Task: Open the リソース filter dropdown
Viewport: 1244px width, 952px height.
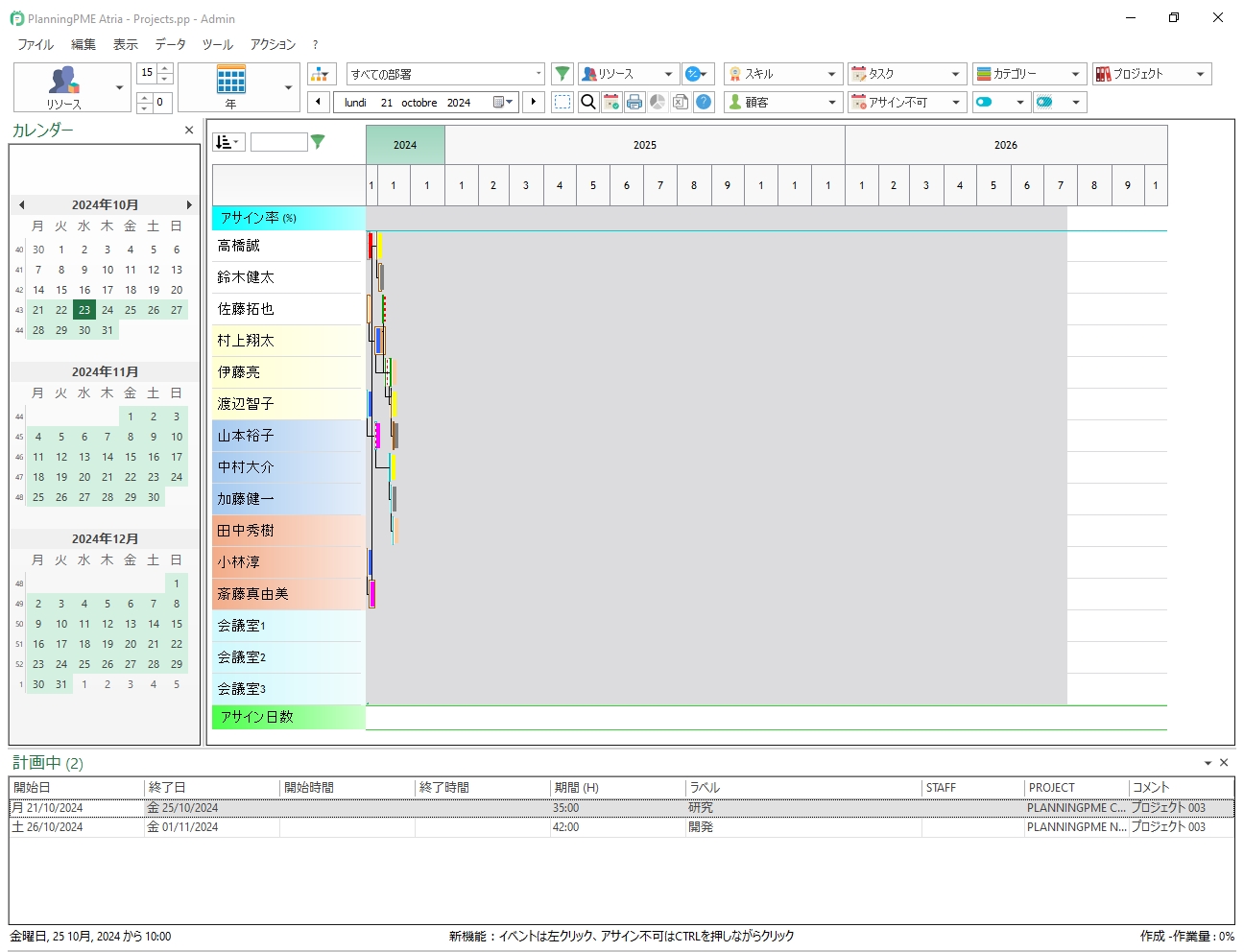Action: 629,74
